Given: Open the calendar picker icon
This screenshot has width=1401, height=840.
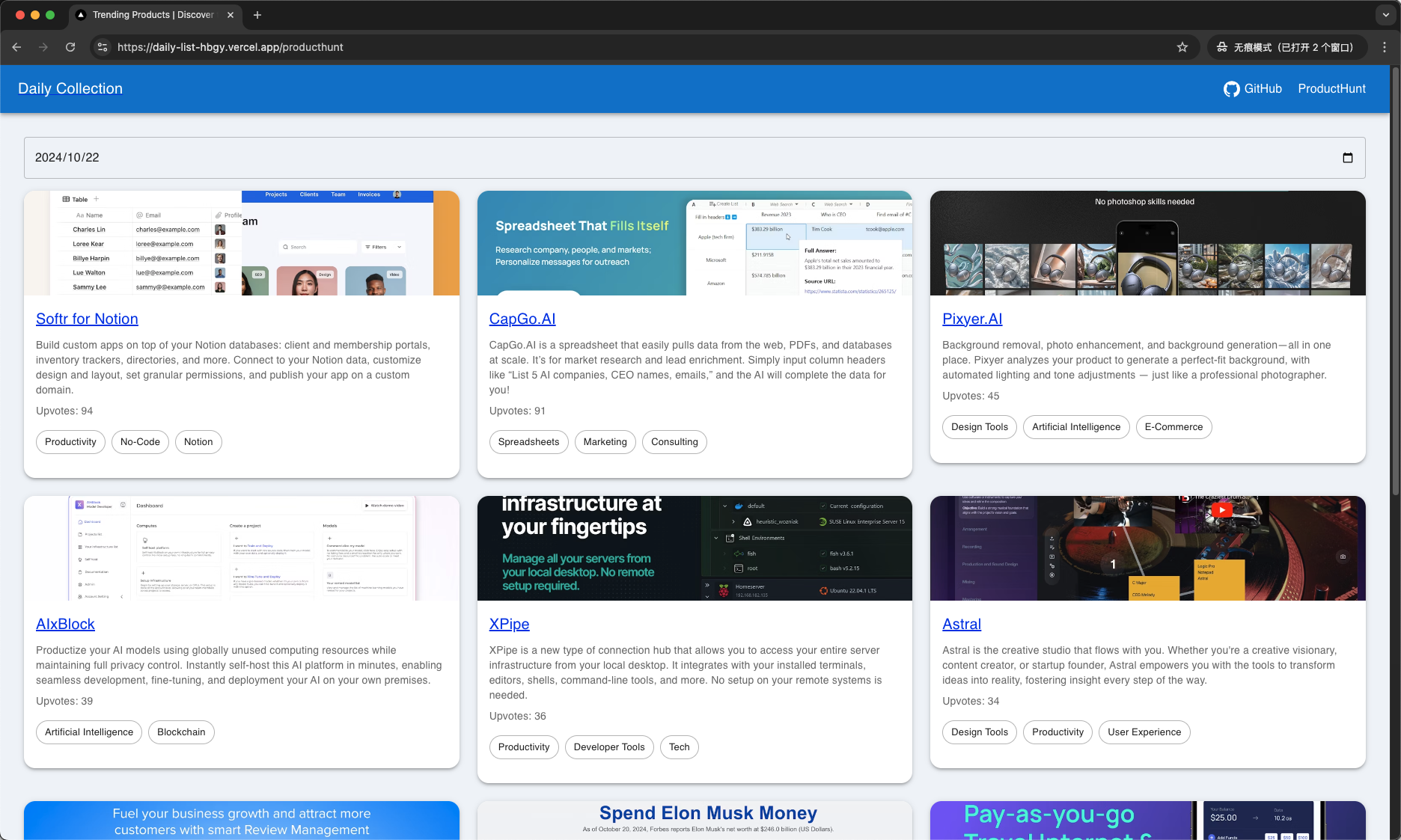Looking at the screenshot, I should (x=1348, y=158).
